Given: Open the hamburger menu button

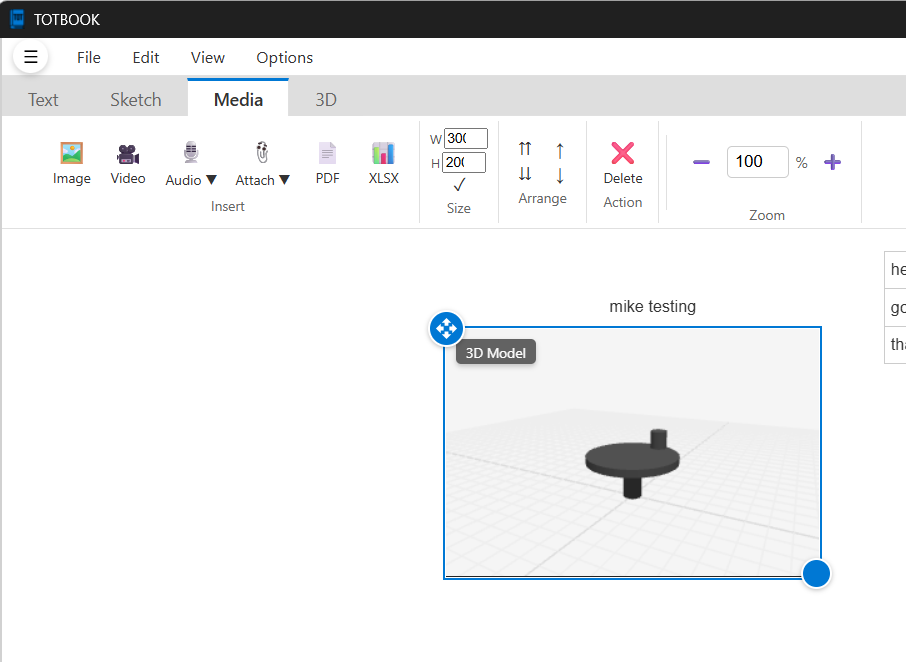Looking at the screenshot, I should point(30,57).
